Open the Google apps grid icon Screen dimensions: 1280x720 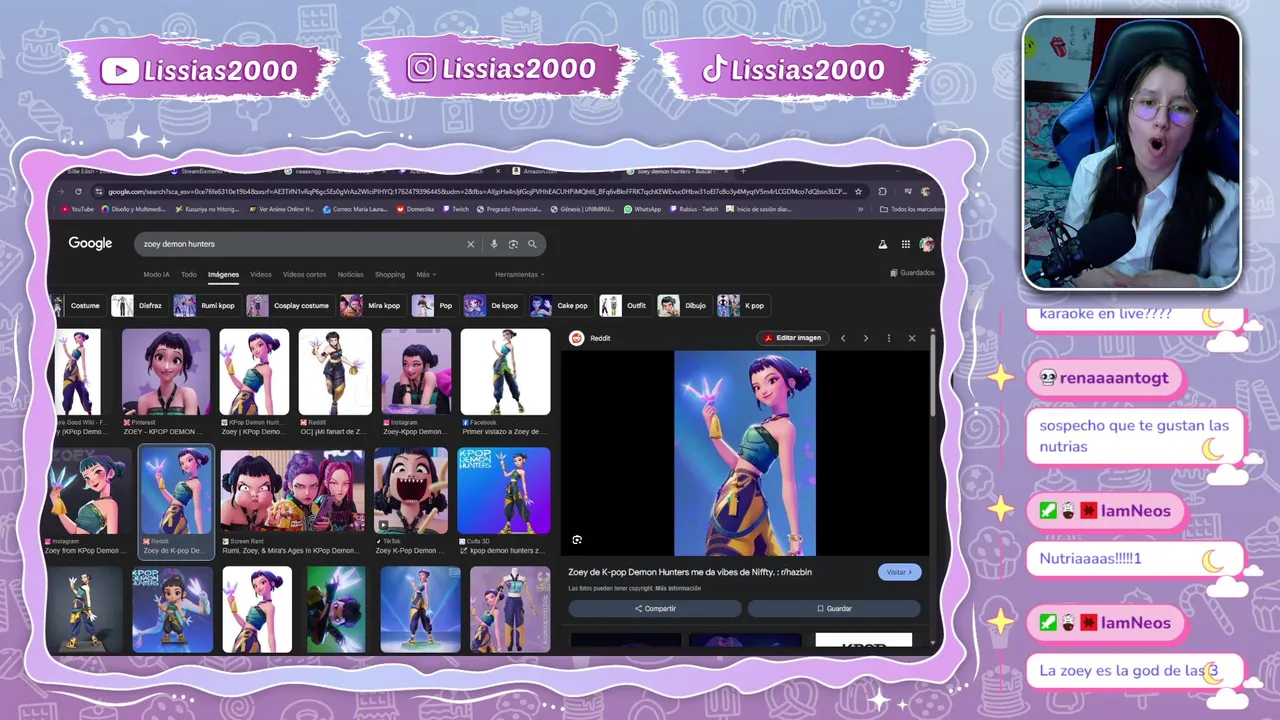906,244
